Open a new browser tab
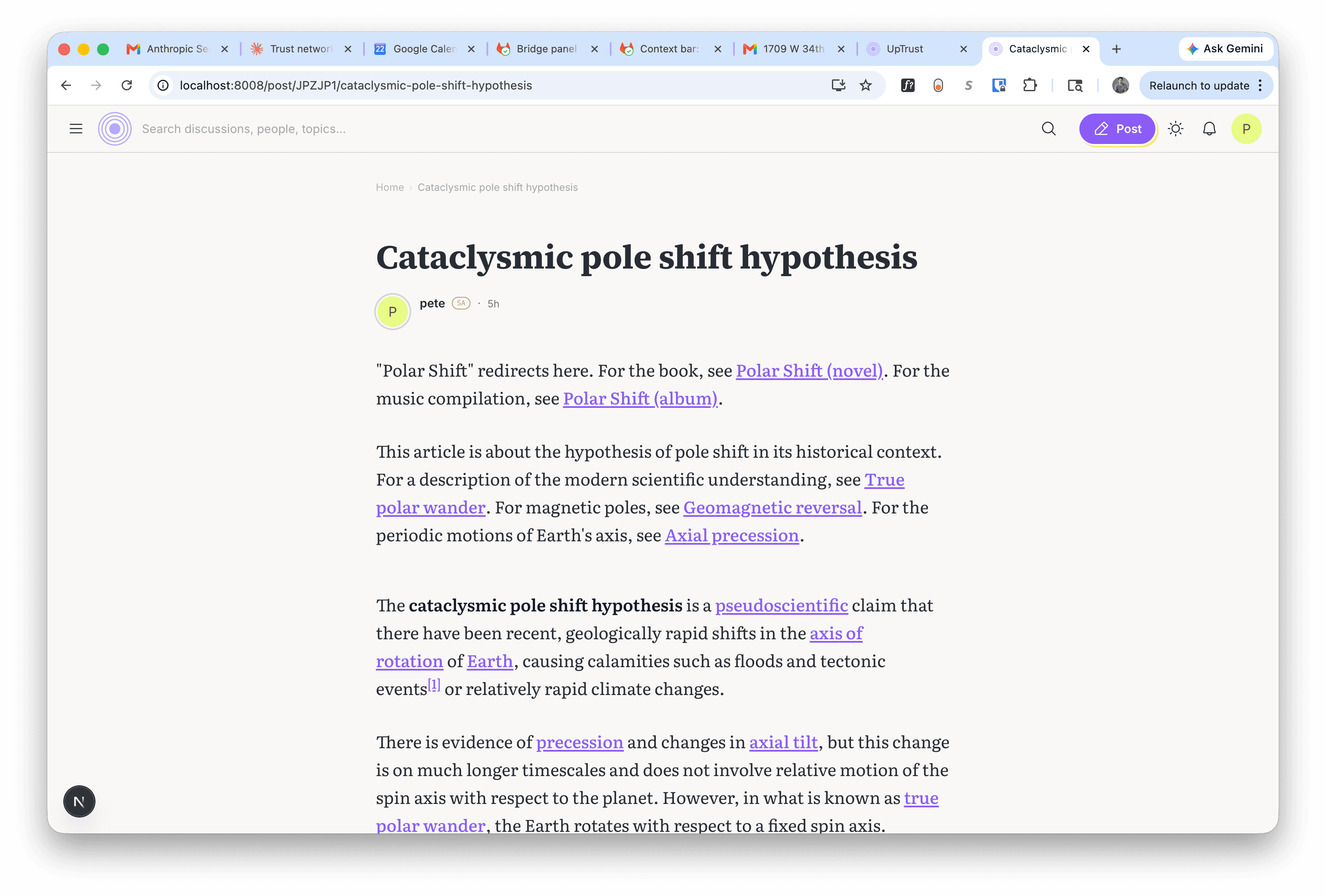 [1117, 49]
